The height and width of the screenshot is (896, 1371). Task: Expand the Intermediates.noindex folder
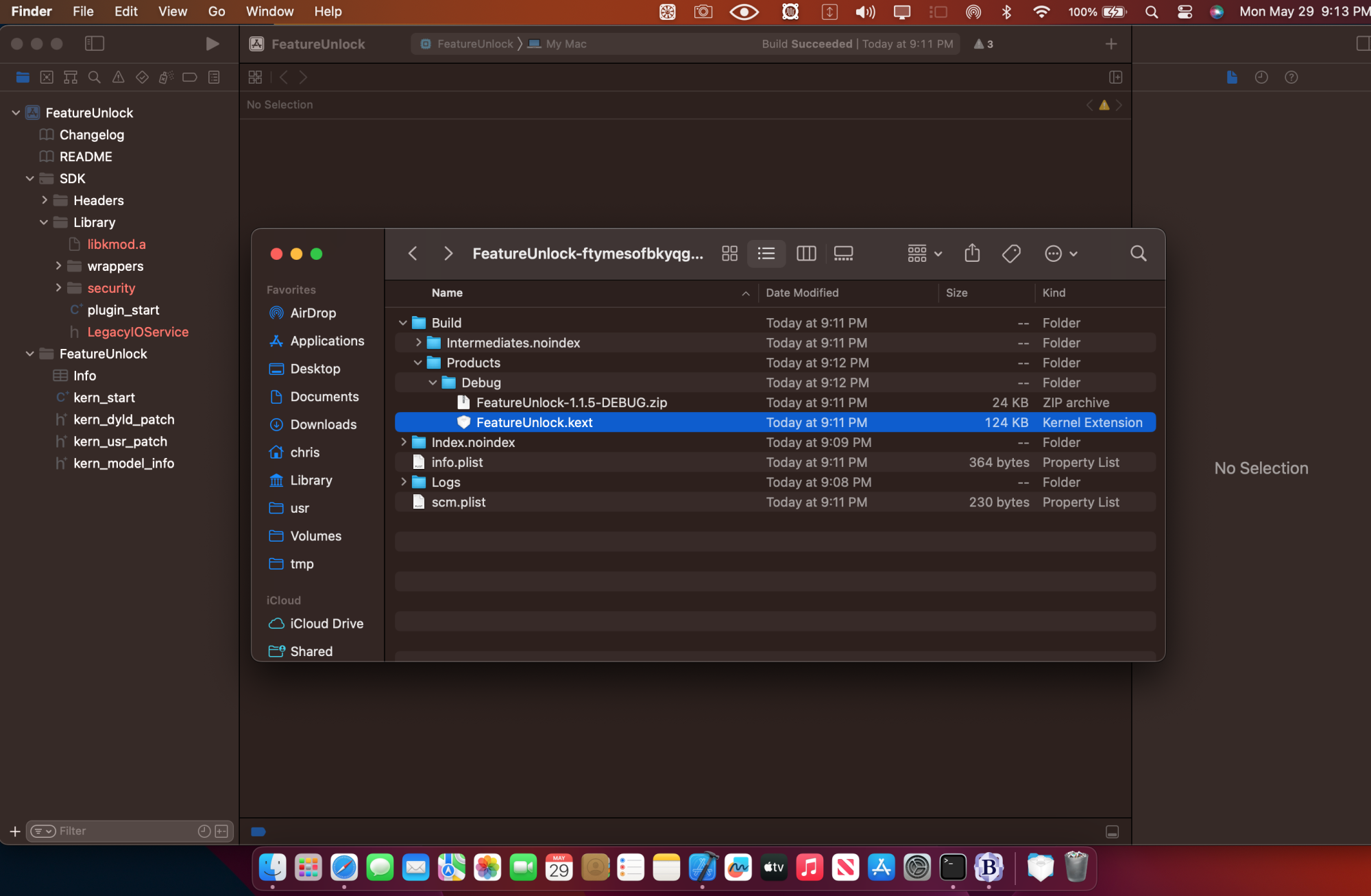418,343
